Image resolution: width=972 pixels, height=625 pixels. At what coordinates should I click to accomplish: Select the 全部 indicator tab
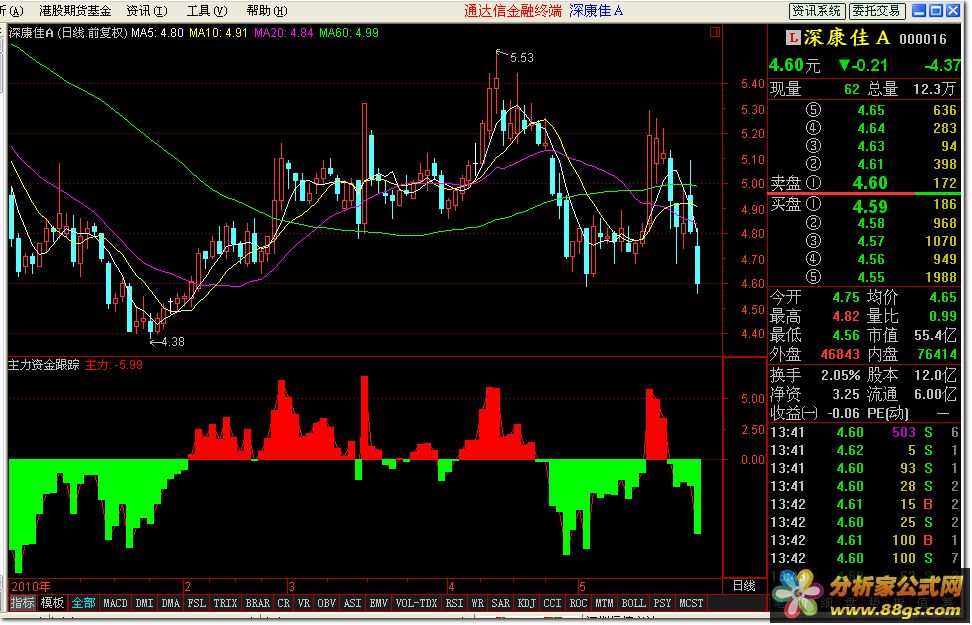click(83, 603)
